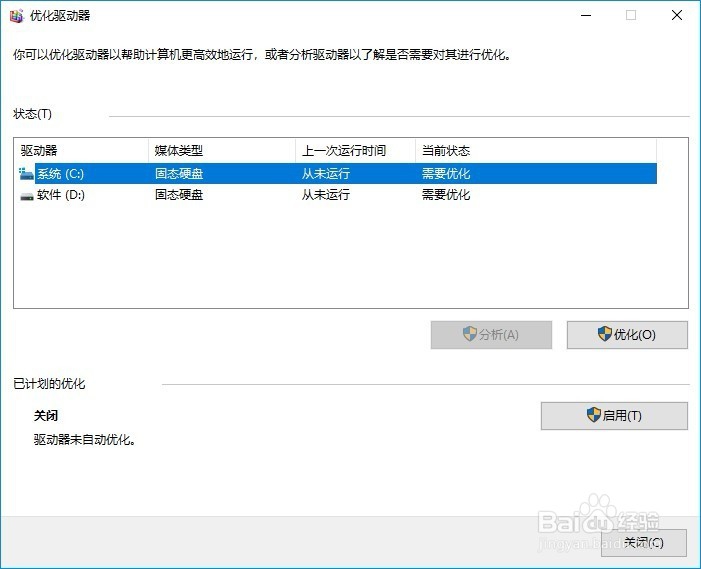Close the window with the X button
The image size is (701, 569).
click(677, 16)
